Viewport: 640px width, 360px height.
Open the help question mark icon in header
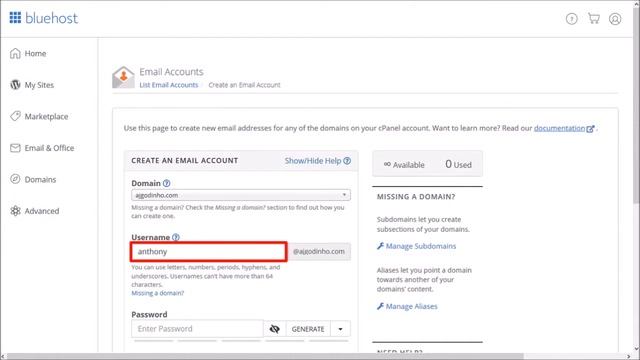tap(571, 19)
